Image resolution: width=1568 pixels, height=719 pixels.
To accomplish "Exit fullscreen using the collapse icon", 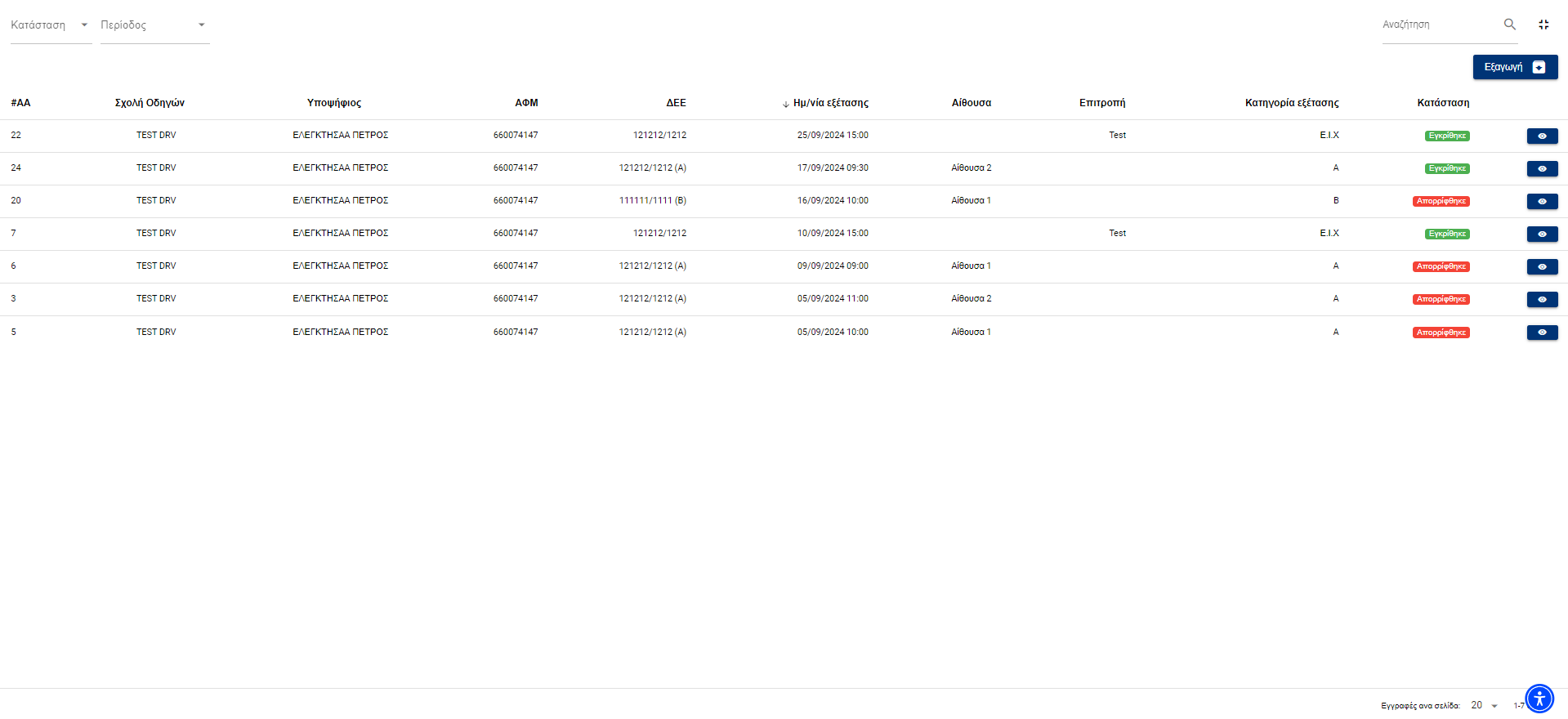I will coord(1543,25).
